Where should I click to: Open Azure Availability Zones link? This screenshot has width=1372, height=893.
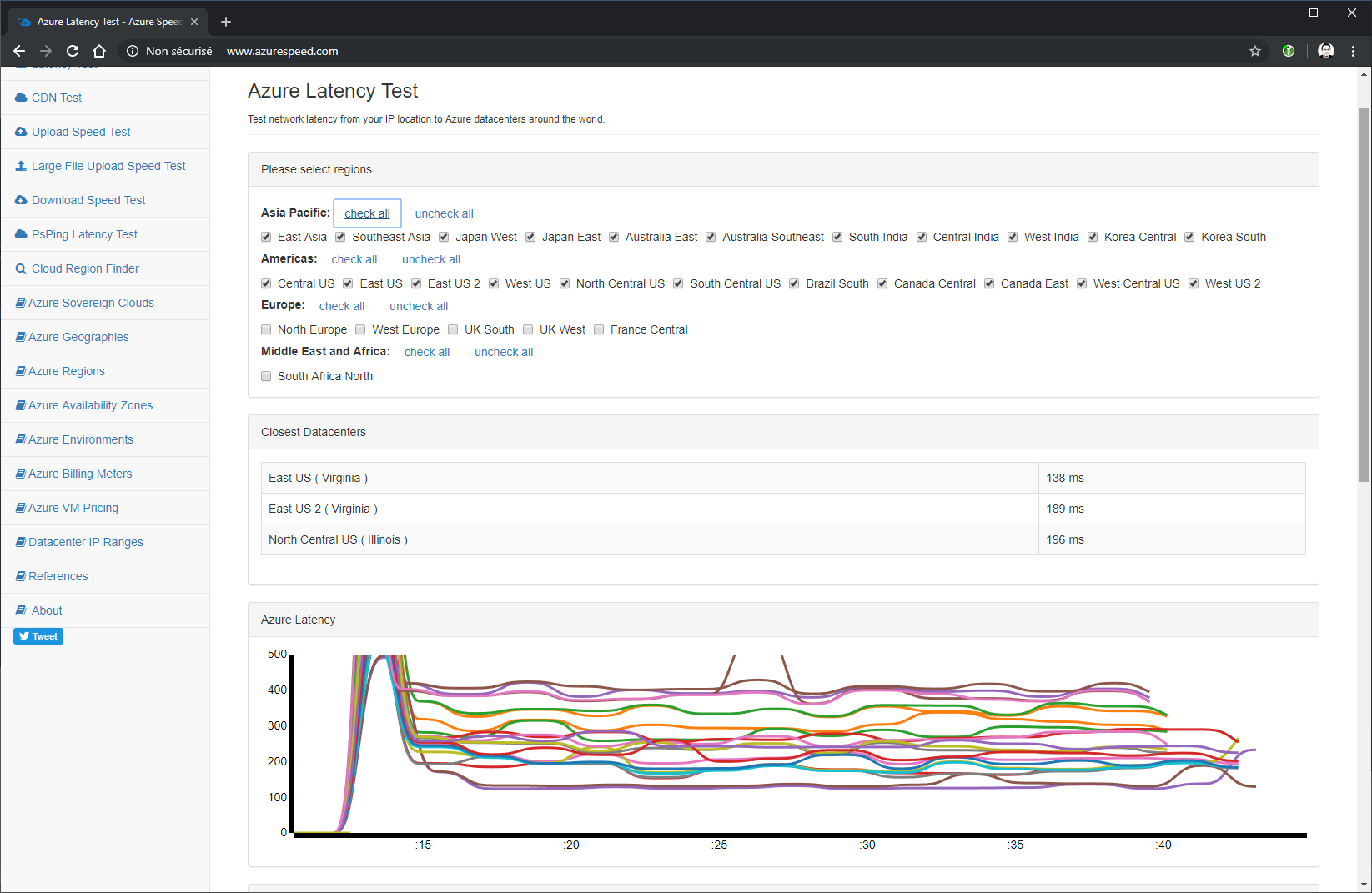90,405
